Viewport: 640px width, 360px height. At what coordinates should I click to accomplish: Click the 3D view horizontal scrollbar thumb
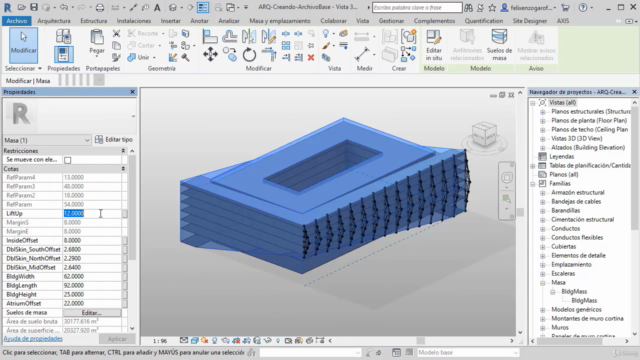pos(421,340)
